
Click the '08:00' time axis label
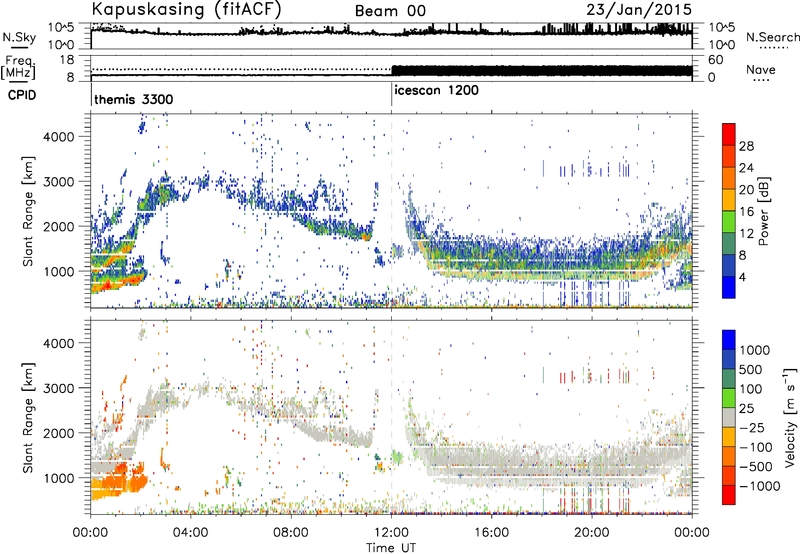coord(290,533)
